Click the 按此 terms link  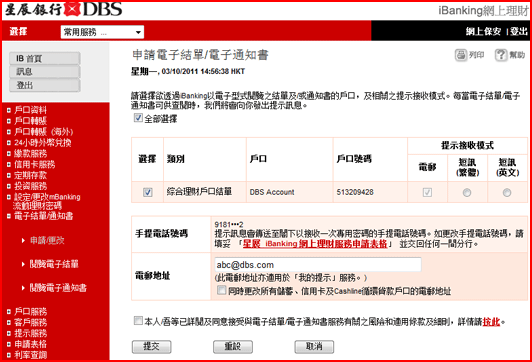tap(491, 321)
